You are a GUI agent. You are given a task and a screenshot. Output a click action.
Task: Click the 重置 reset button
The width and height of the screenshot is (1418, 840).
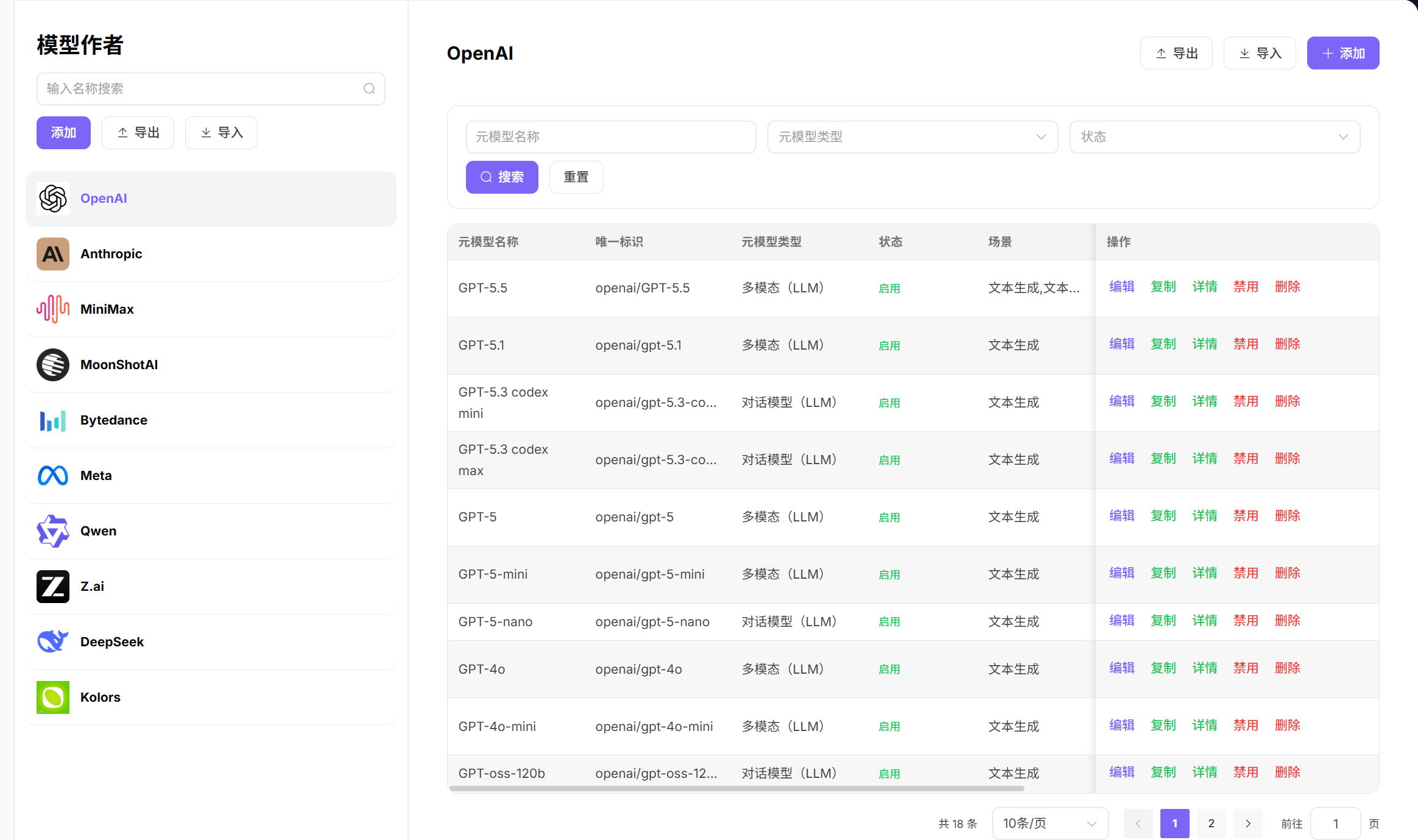pyautogui.click(x=576, y=177)
